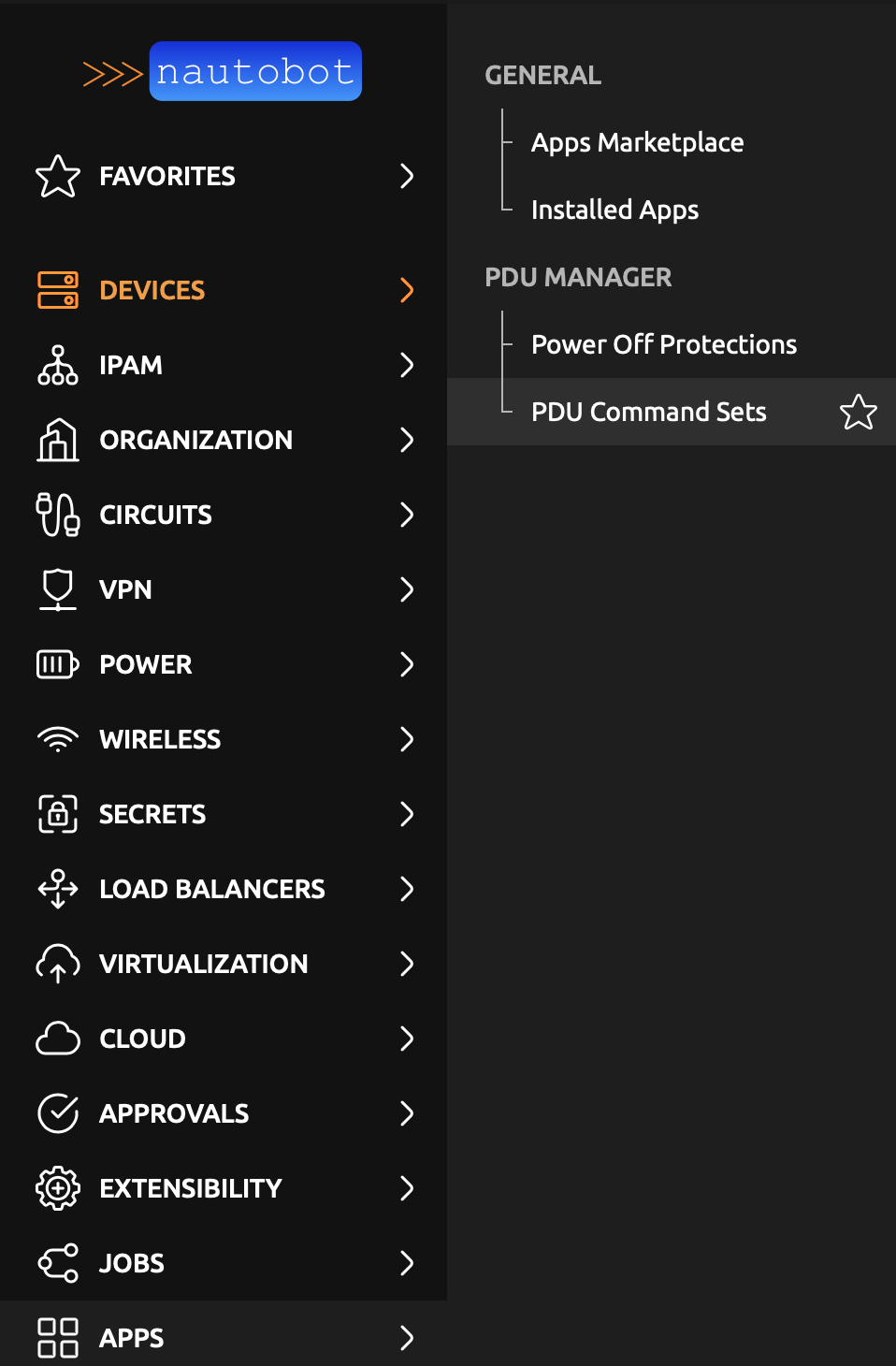The width and height of the screenshot is (896, 1366).
Task: Open the FAVORITES menu label
Action: coord(167,176)
